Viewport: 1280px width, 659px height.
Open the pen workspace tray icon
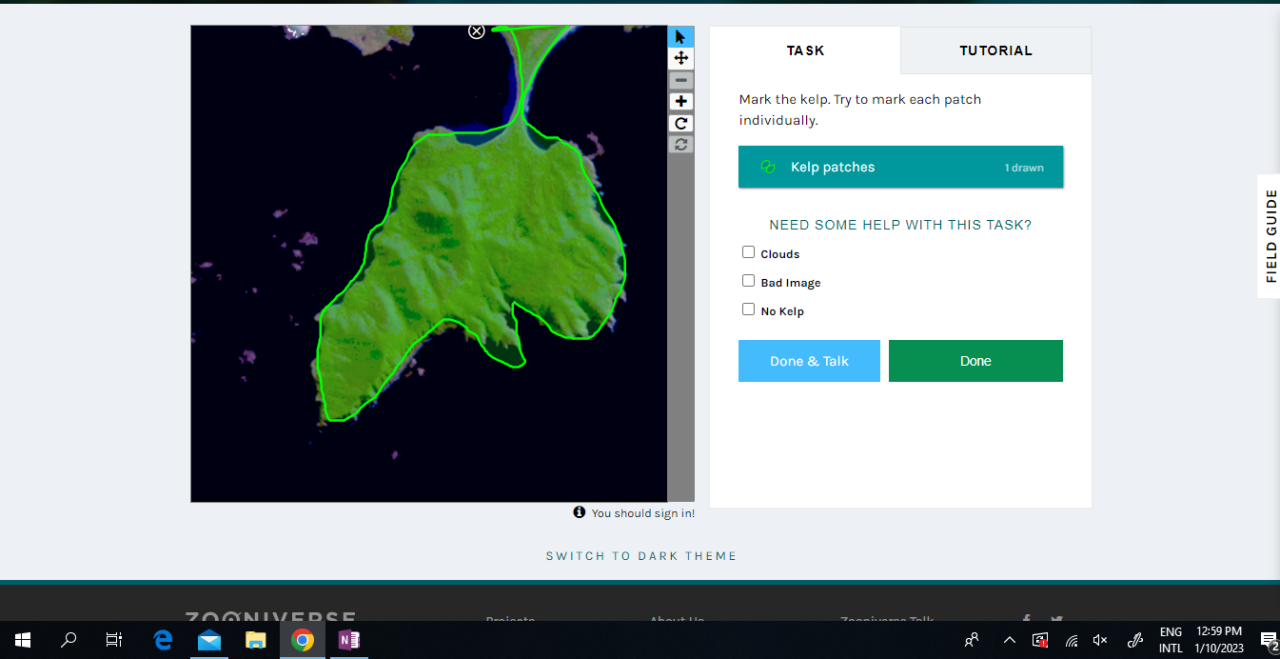[1135, 640]
